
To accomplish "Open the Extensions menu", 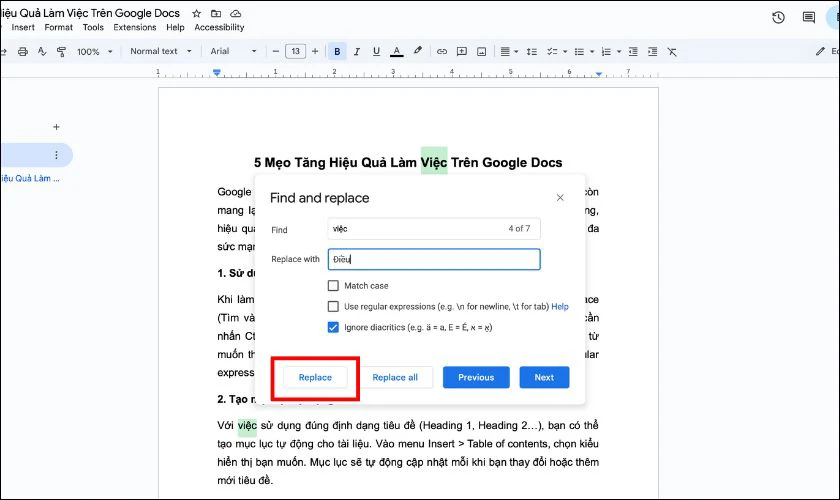I will click(134, 27).
